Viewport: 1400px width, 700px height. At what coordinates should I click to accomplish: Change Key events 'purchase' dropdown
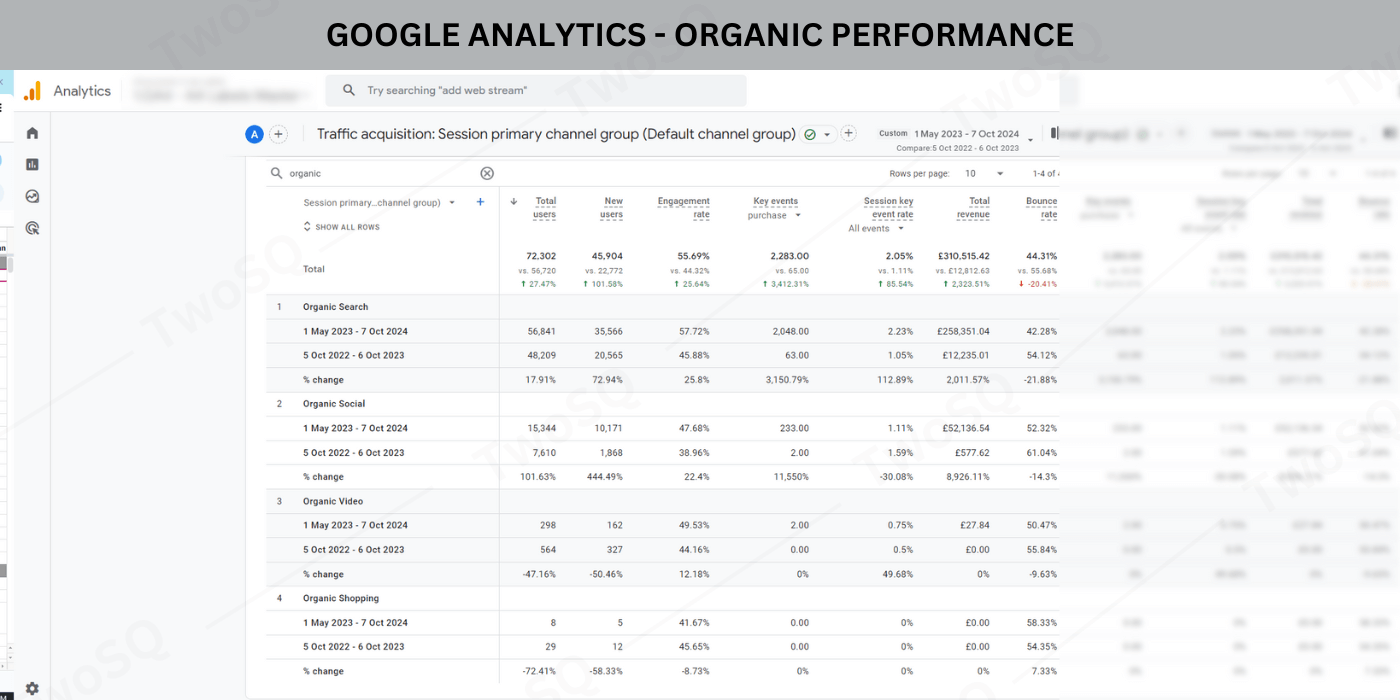pos(774,216)
